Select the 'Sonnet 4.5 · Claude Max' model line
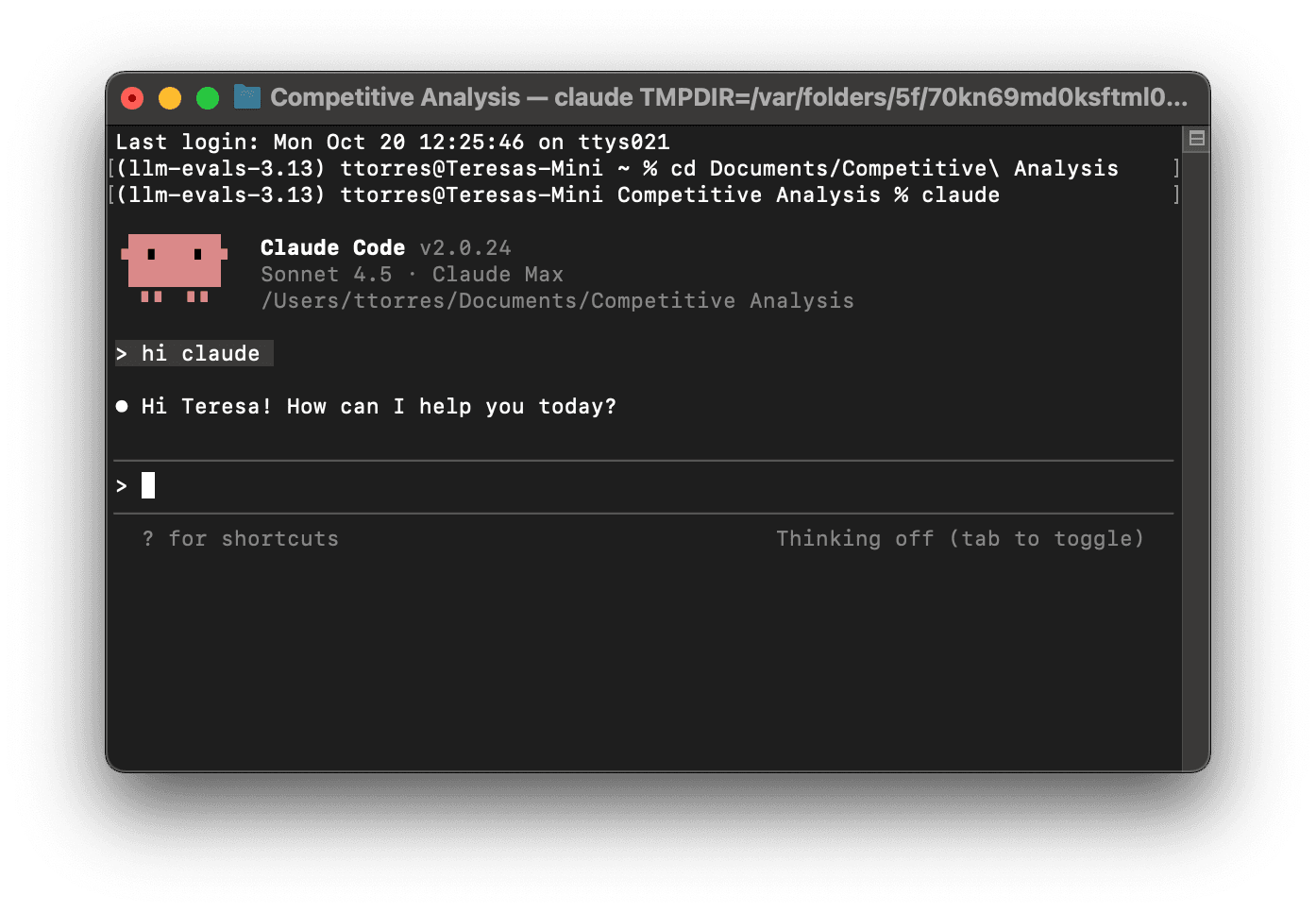 (413, 274)
